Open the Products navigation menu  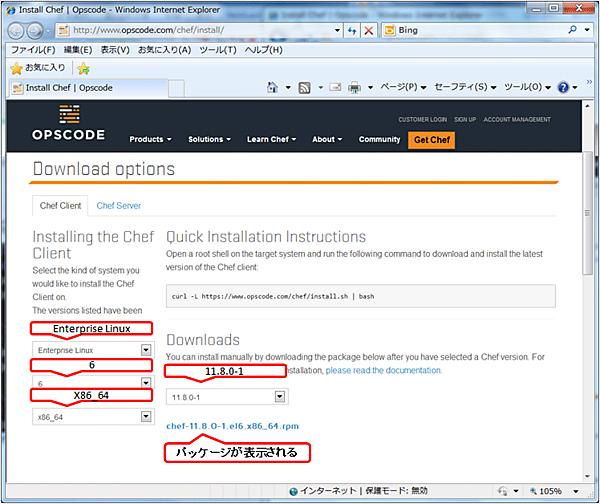(150, 139)
